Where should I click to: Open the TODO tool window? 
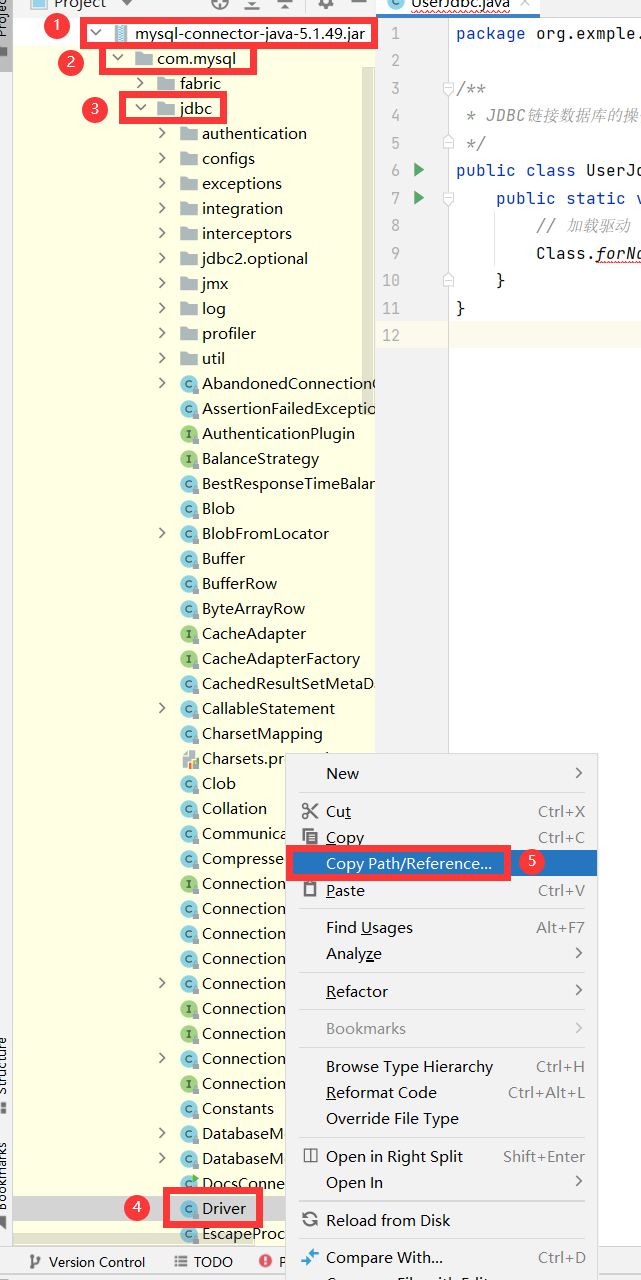[203, 1261]
